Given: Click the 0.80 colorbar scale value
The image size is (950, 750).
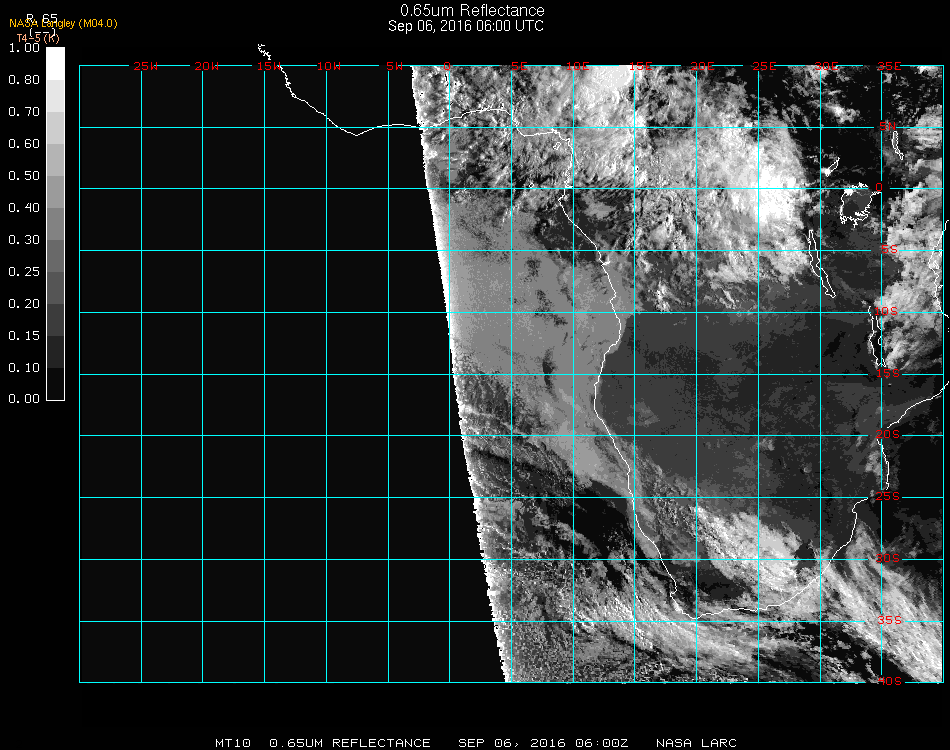Looking at the screenshot, I should coord(24,80).
